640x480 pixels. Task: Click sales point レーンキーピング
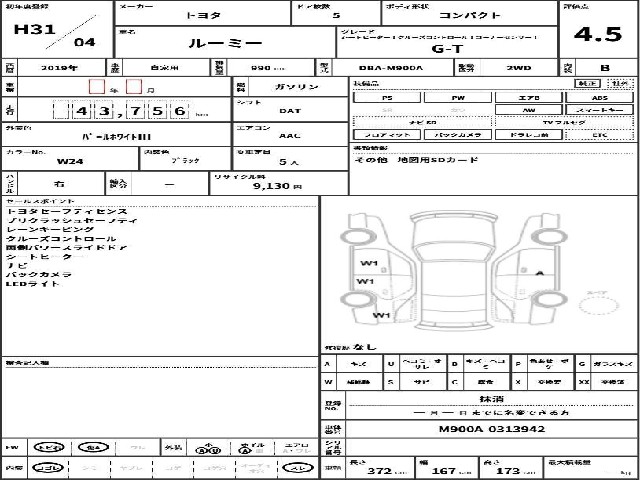coord(50,229)
